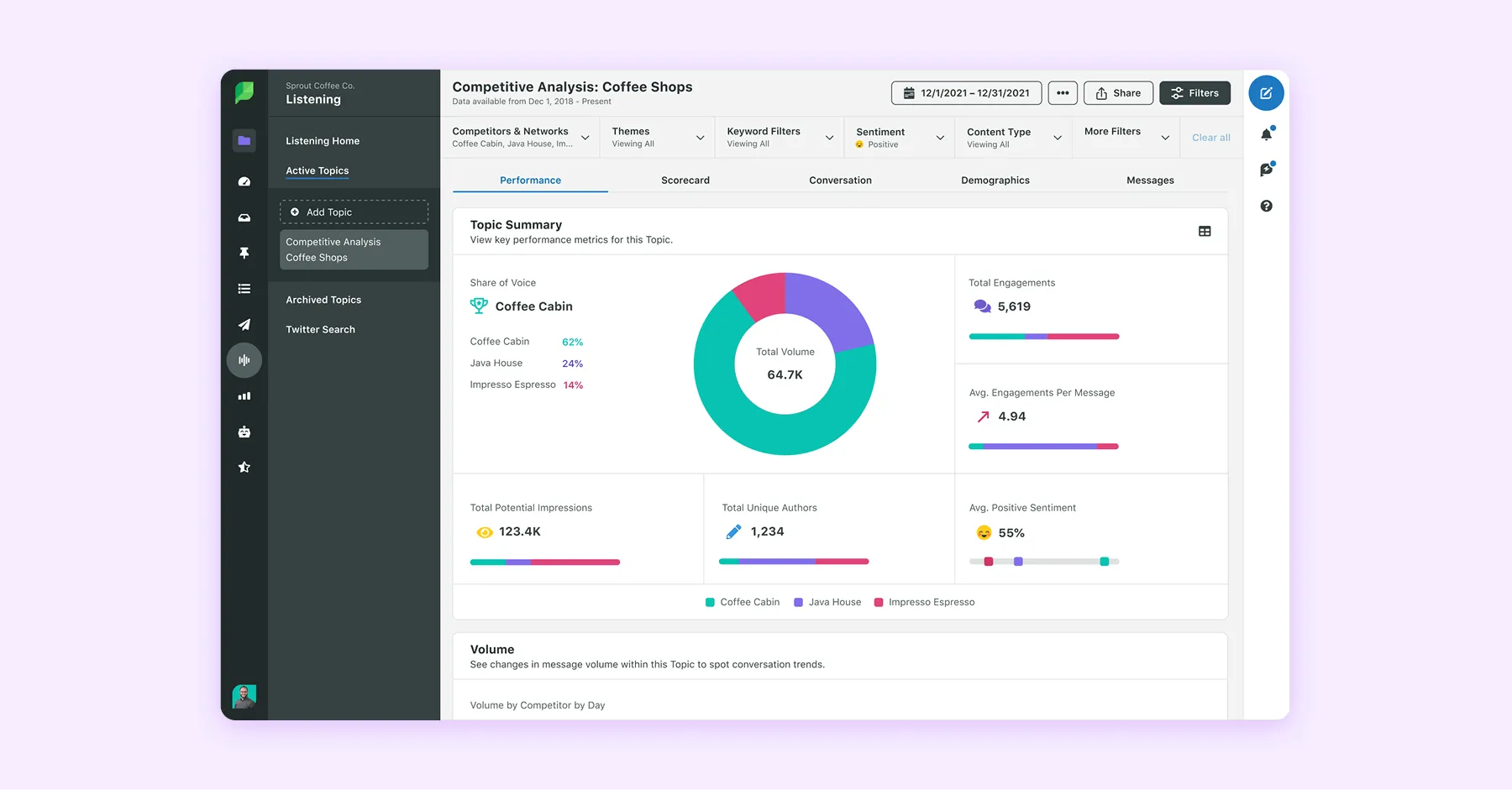Click the Java House 24% value
1512x790 pixels.
pos(572,364)
